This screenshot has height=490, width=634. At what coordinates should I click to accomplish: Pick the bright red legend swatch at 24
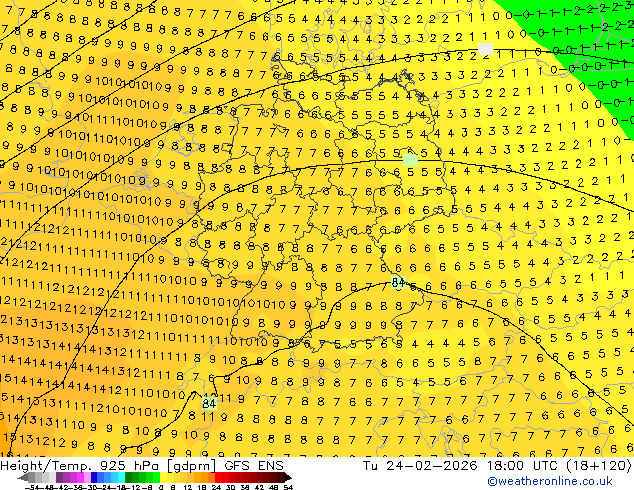(218, 477)
